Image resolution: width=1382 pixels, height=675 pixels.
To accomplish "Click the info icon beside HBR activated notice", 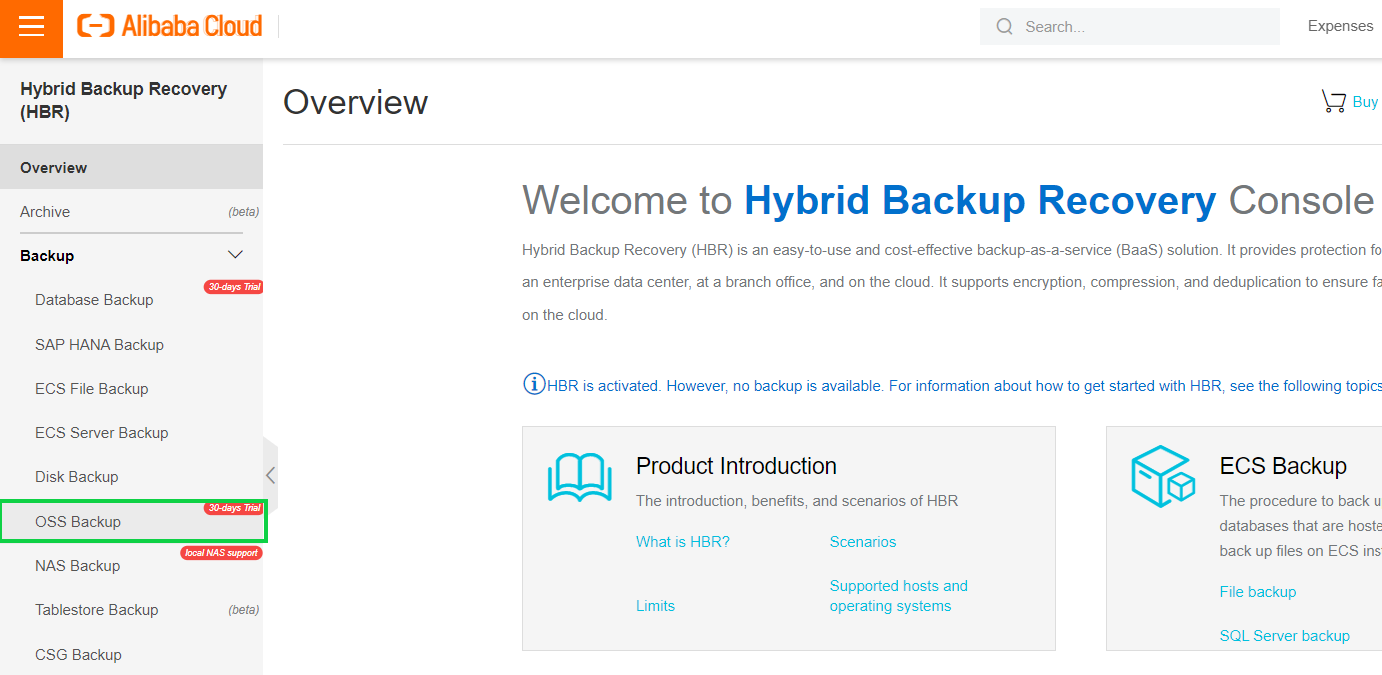I will click(534, 384).
